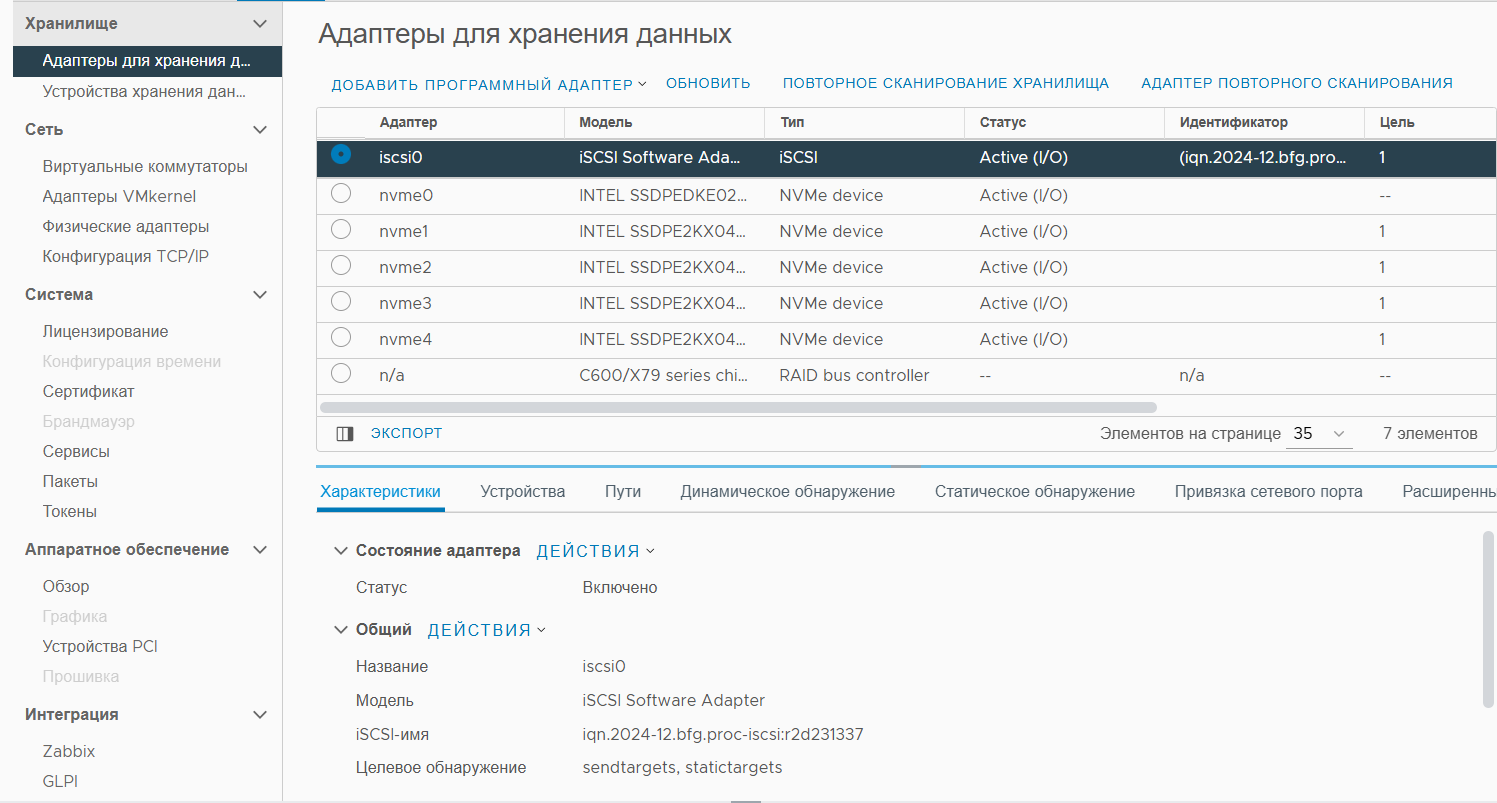The height and width of the screenshot is (803, 1497).
Task: Open Устройства PCI in sidebar
Action: tap(100, 647)
